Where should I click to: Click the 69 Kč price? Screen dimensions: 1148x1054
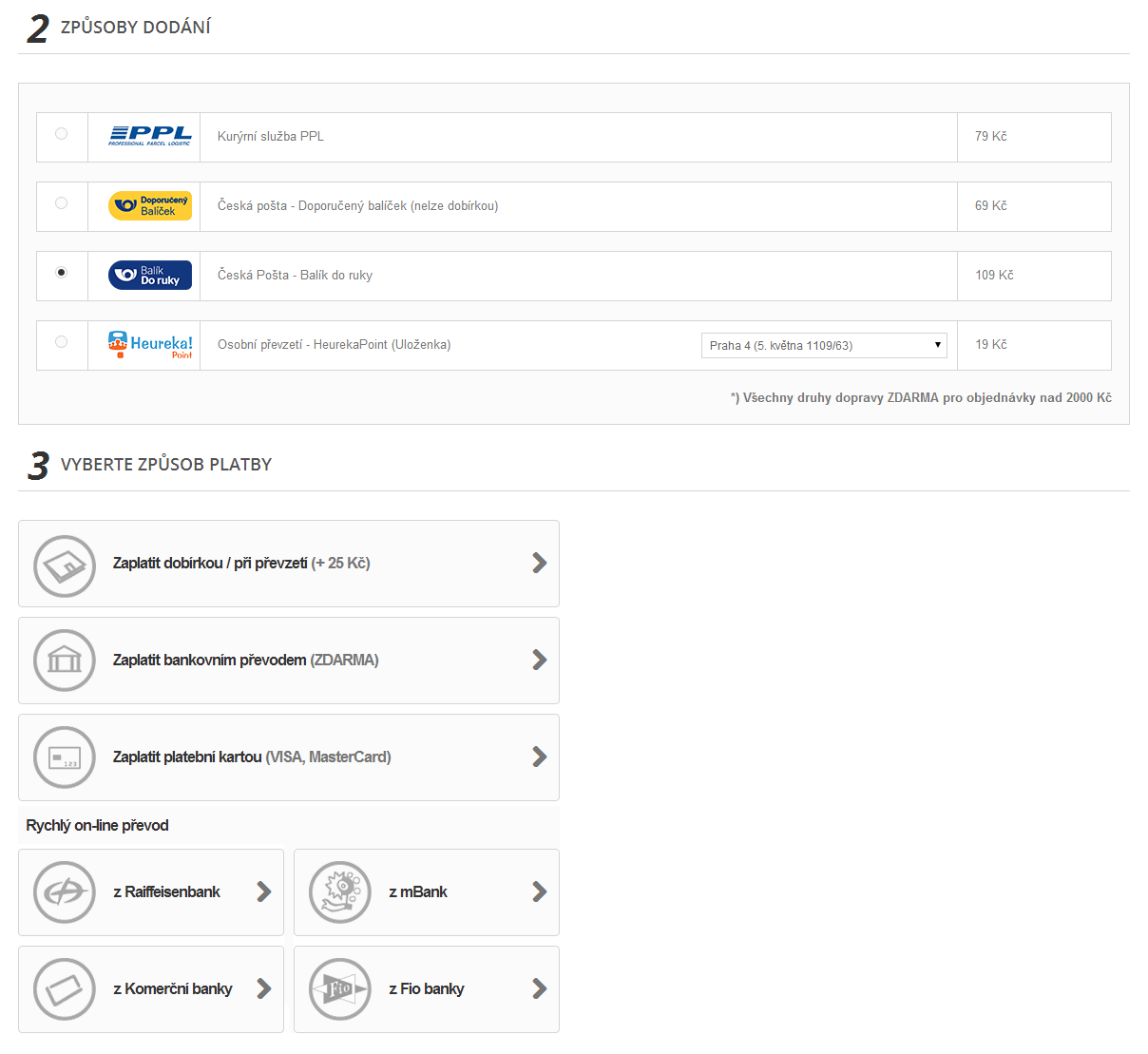(991, 206)
